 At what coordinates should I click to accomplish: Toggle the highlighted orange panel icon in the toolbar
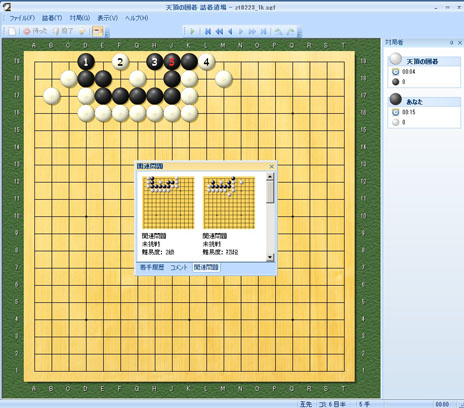click(x=97, y=31)
